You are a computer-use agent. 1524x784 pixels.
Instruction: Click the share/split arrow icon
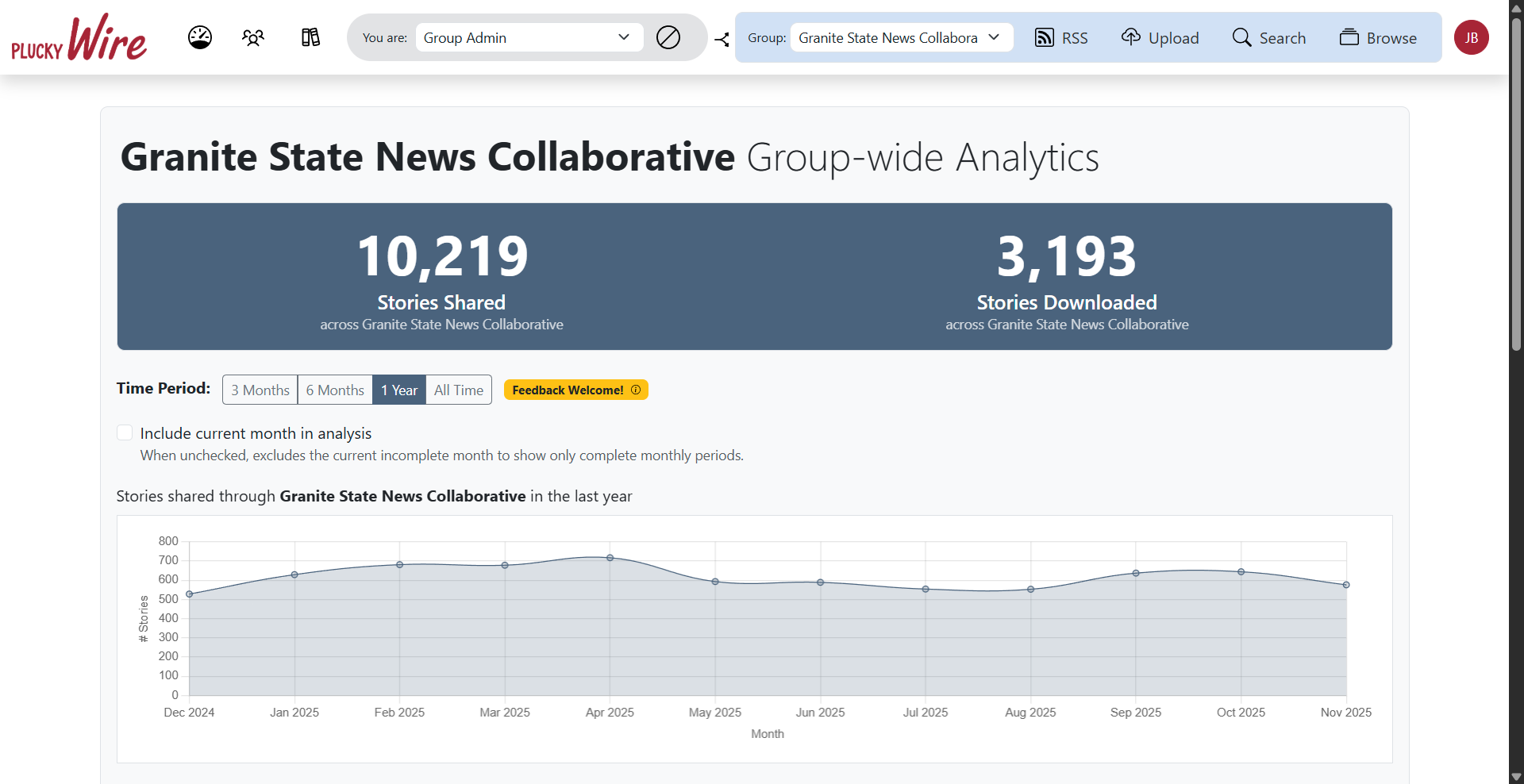(x=722, y=38)
